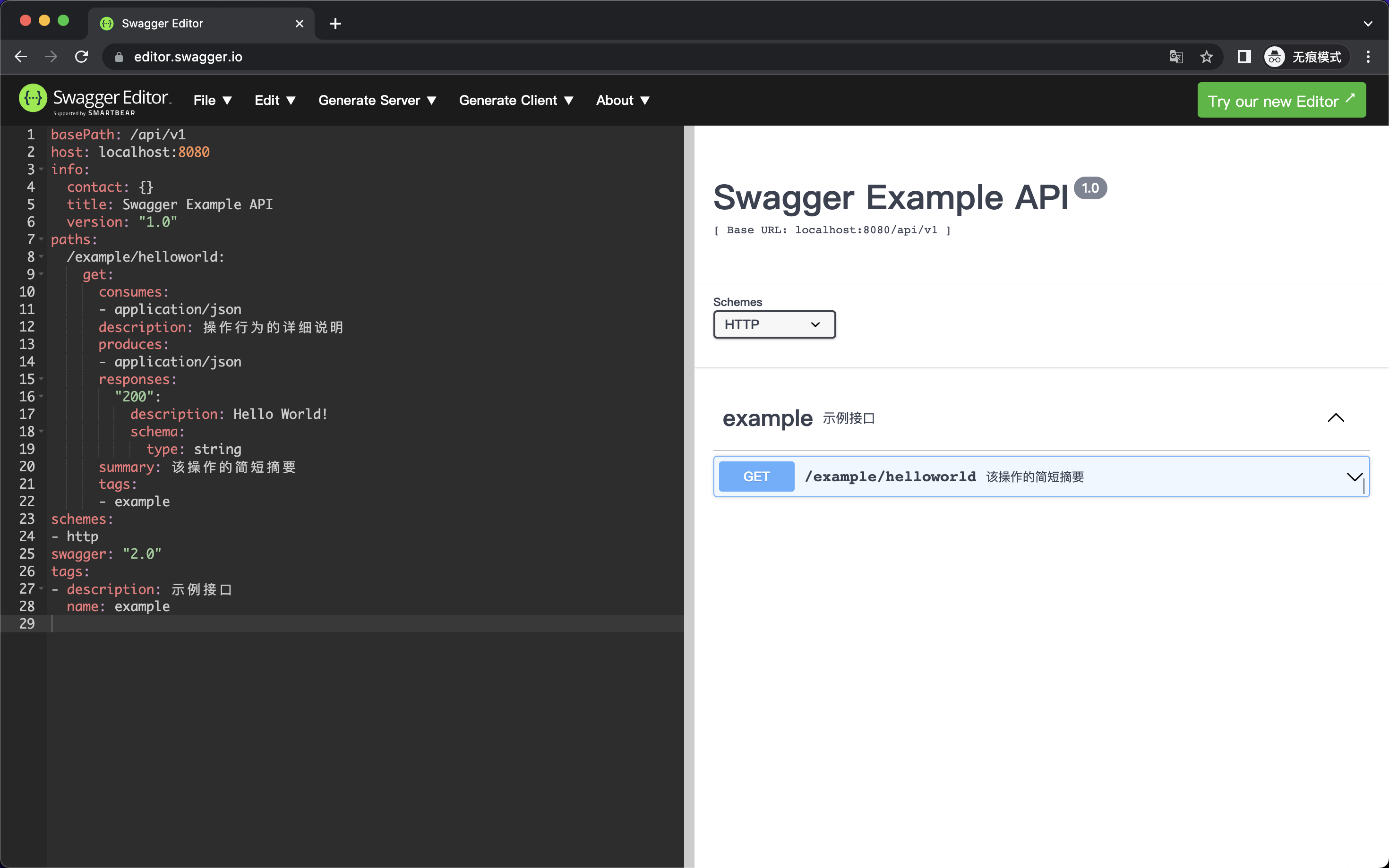Open the browser three-dot menu
This screenshot has width=1389, height=868.
1368,56
